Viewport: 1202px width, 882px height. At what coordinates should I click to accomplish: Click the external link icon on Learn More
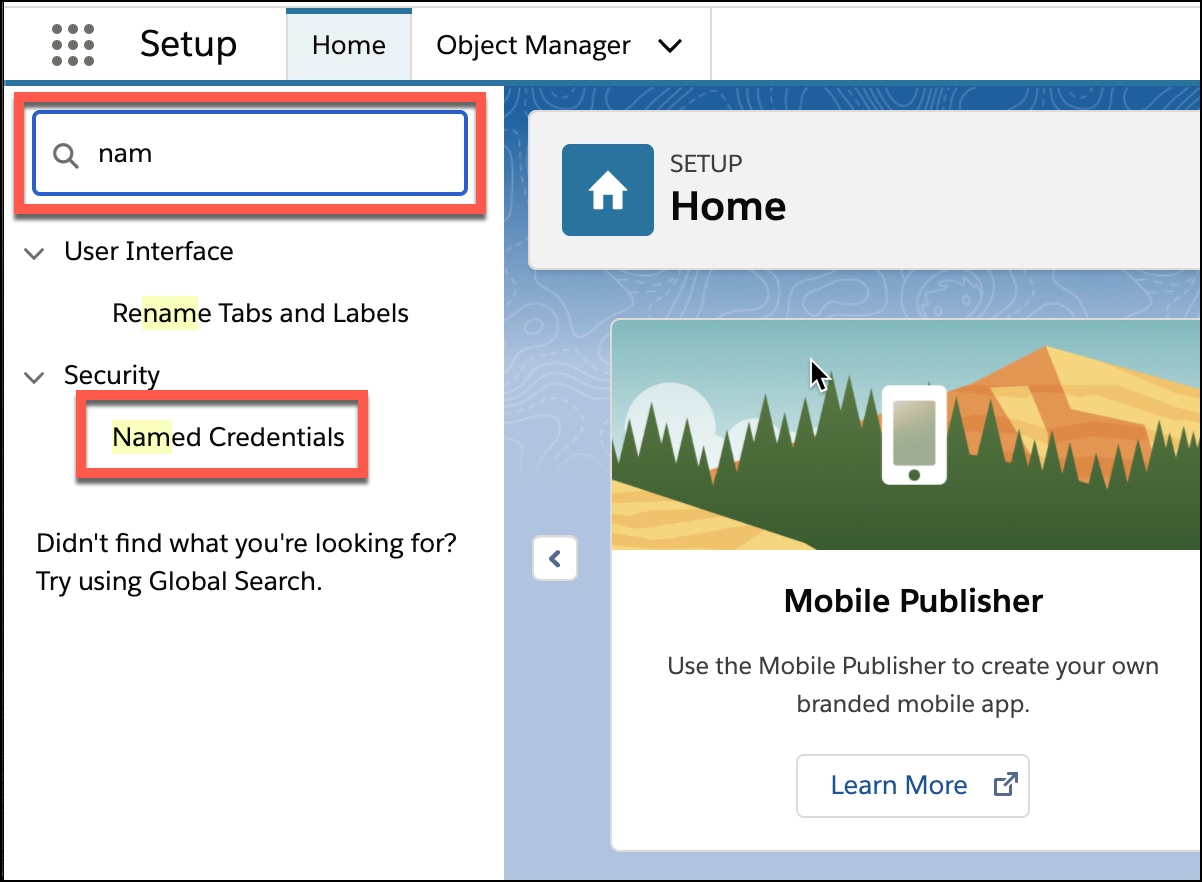coord(1004,785)
